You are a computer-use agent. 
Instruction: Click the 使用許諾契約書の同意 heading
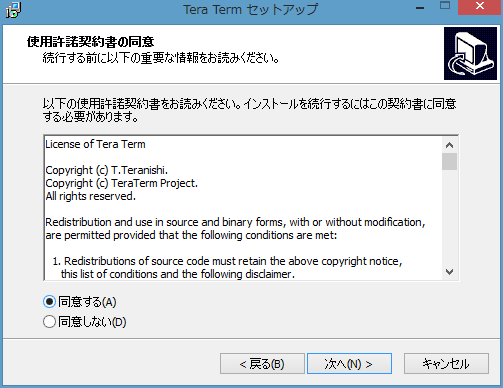point(91,42)
